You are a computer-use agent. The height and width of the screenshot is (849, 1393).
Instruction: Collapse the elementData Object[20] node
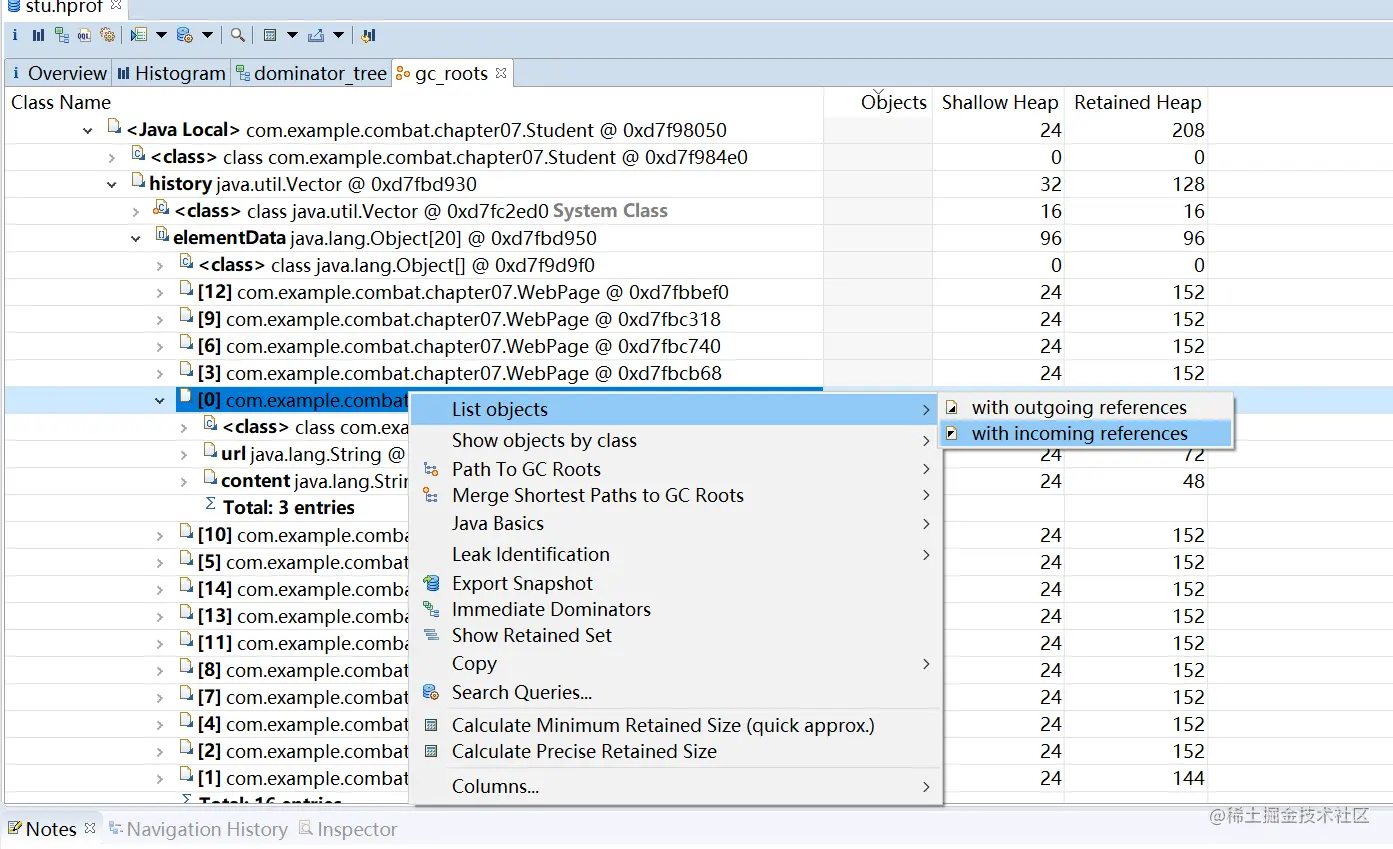click(136, 238)
